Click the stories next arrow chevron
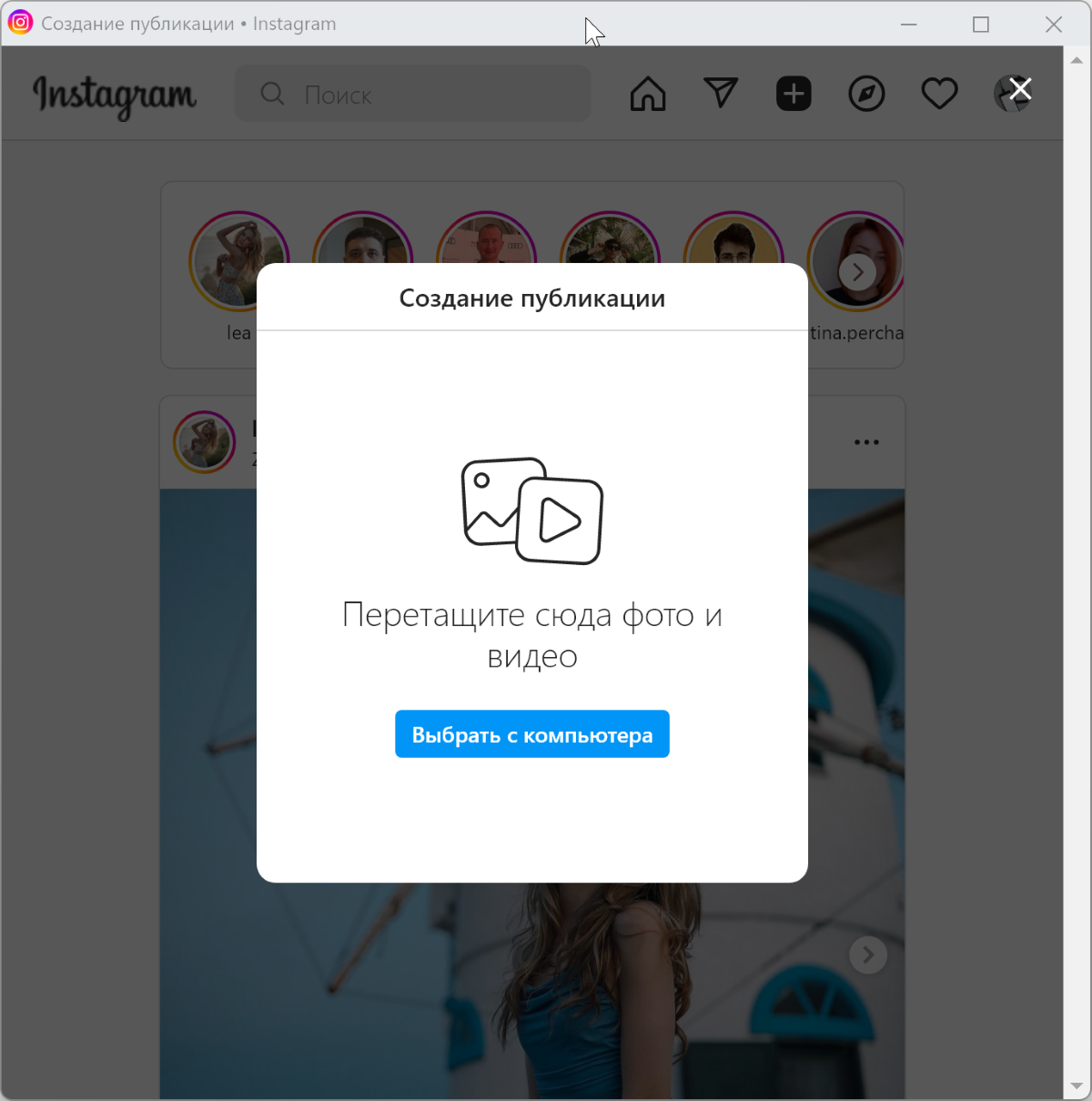1092x1101 pixels. (858, 272)
